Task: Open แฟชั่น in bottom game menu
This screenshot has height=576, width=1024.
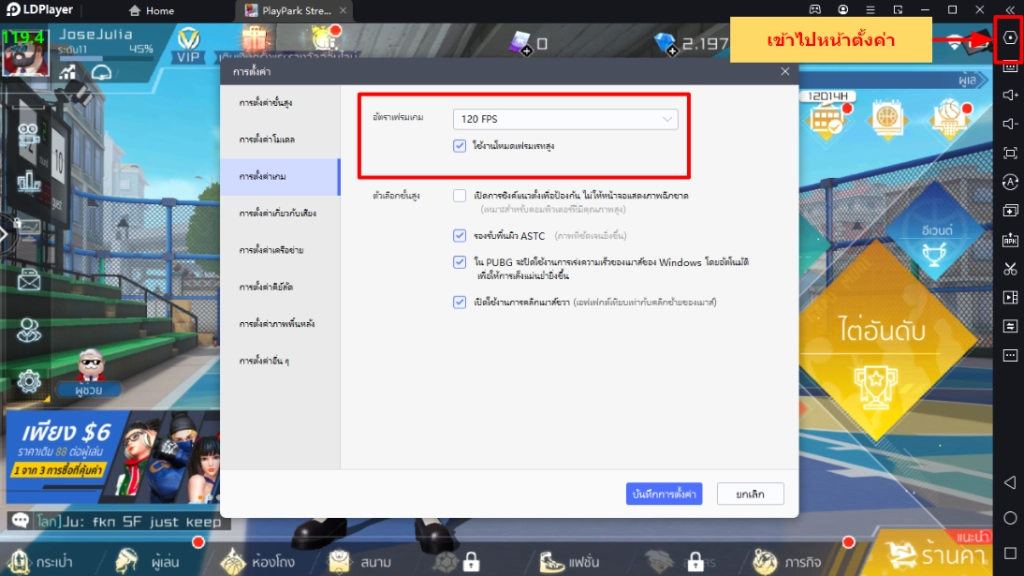Action: click(569, 561)
